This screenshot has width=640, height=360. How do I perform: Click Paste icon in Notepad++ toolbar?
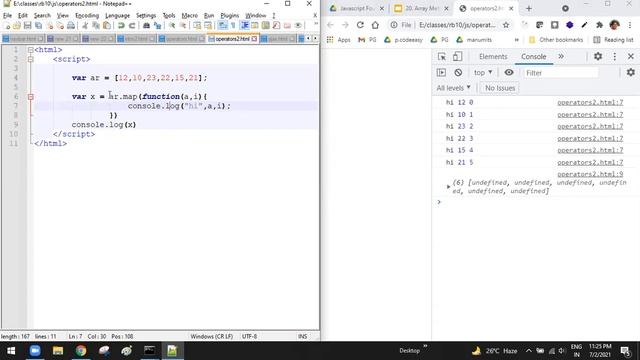107,26
